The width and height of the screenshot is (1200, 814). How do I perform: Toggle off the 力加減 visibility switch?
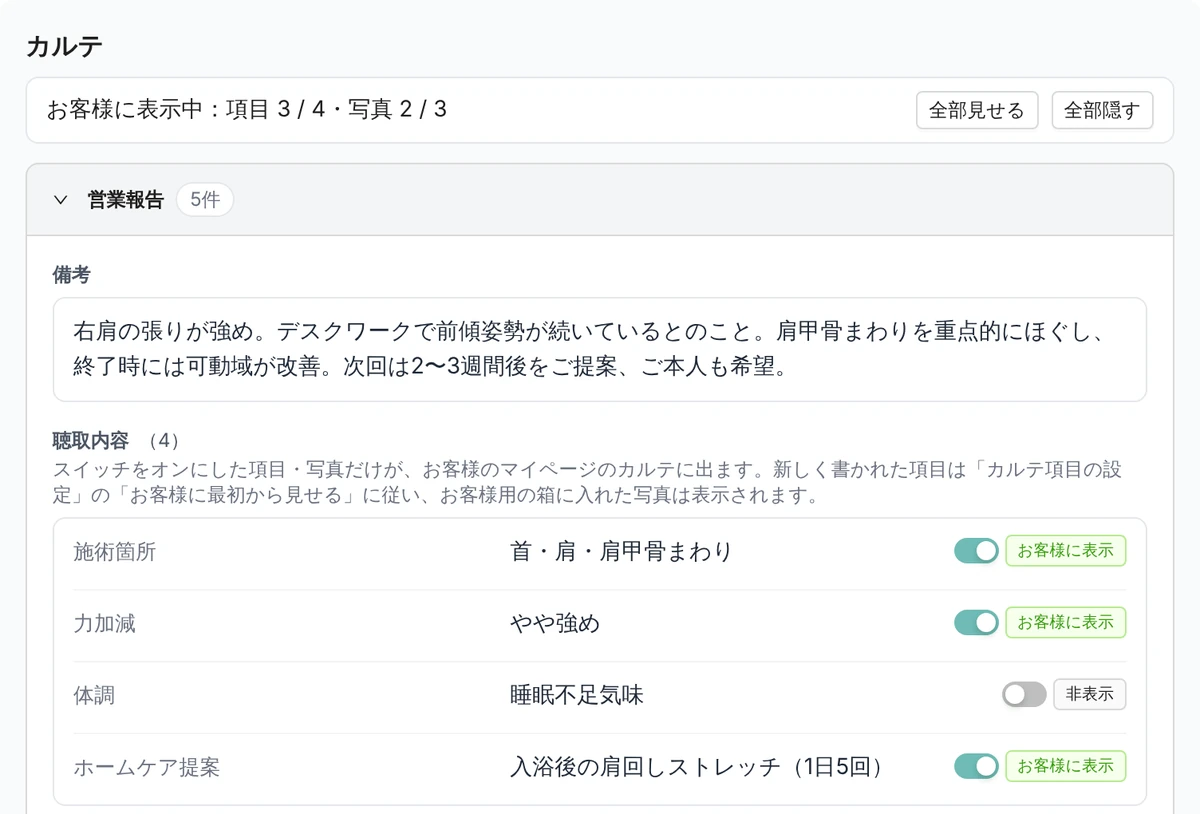[x=976, y=623]
